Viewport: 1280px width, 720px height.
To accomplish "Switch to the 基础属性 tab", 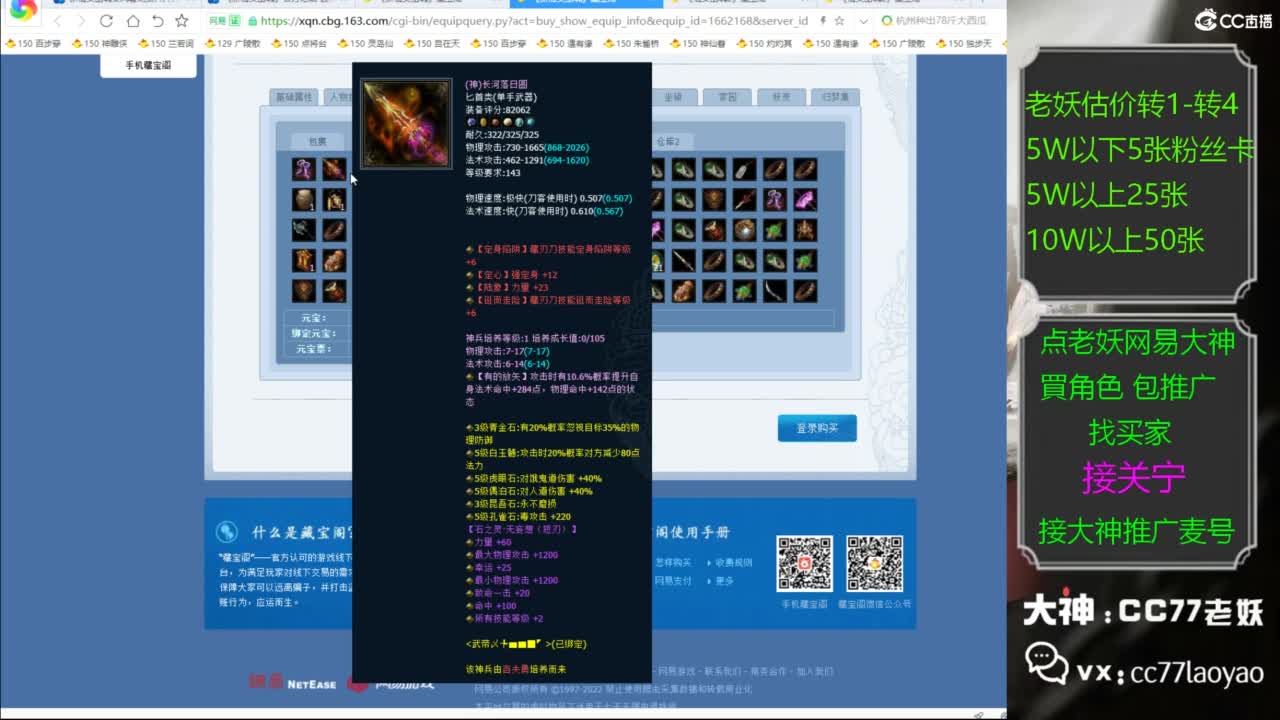I will click(294, 97).
